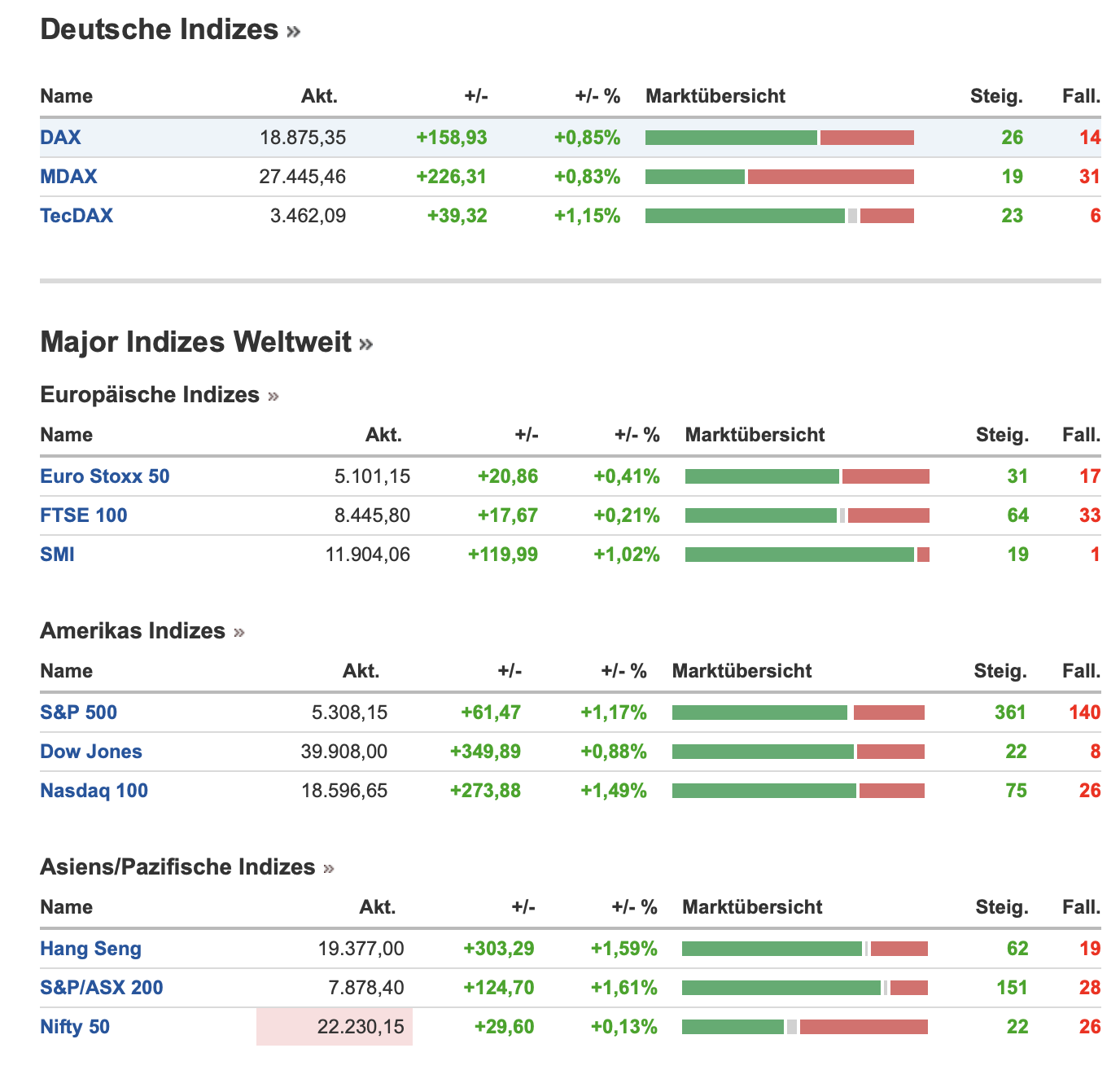Screen dimensions: 1120x1070
Task: Select the FTSE 100 index
Action: tap(84, 515)
